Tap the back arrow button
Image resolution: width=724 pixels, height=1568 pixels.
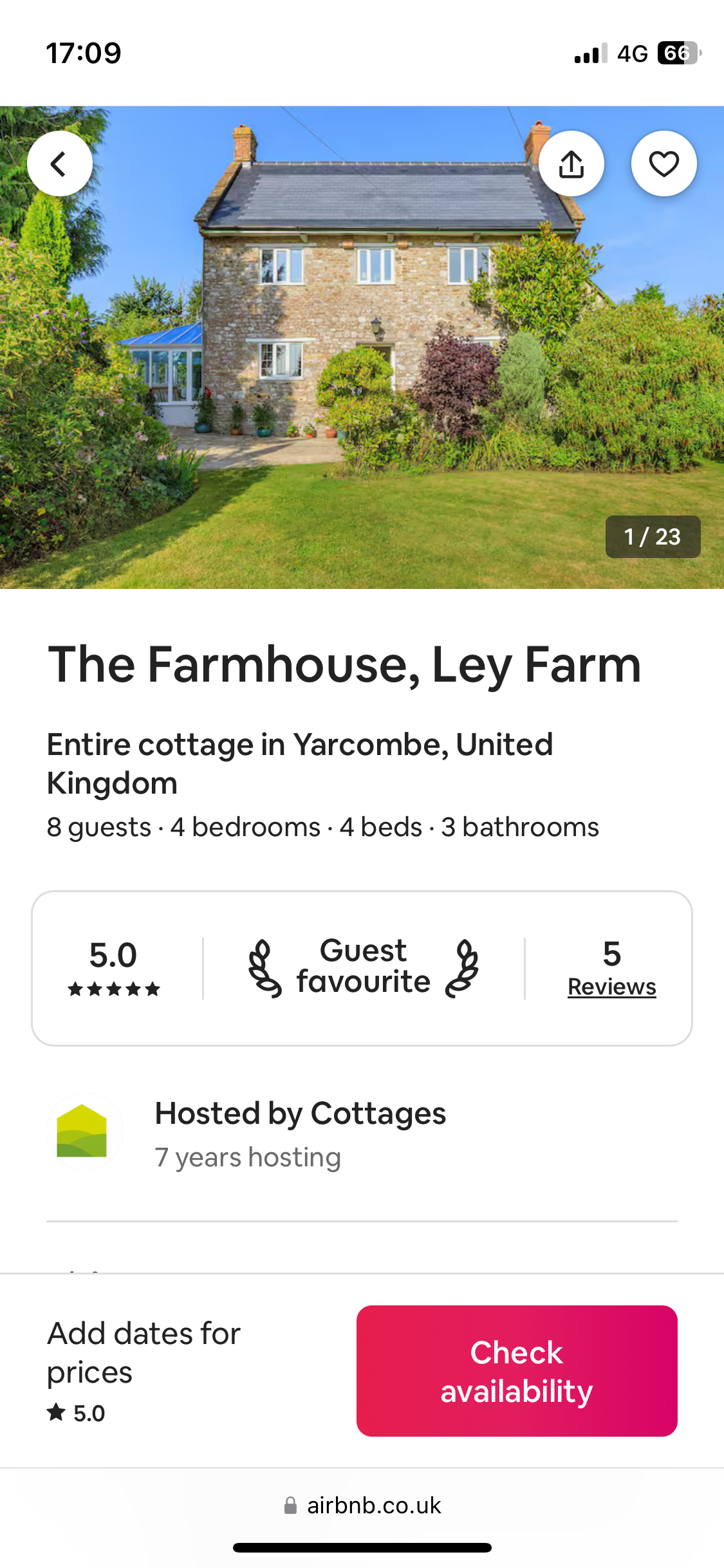(59, 163)
